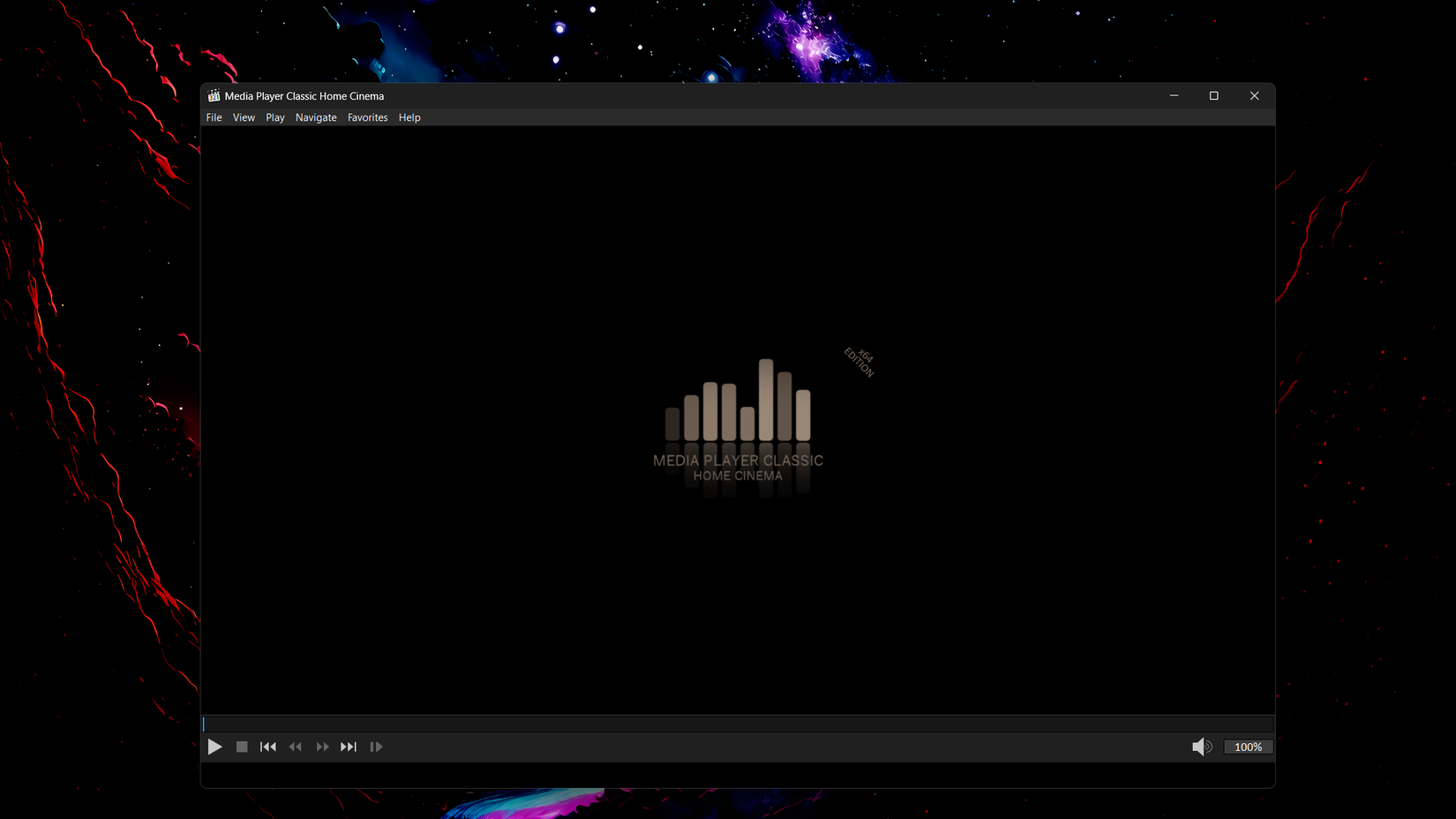Close the Media Player Classic window
The width and height of the screenshot is (1456, 819).
1254,95
